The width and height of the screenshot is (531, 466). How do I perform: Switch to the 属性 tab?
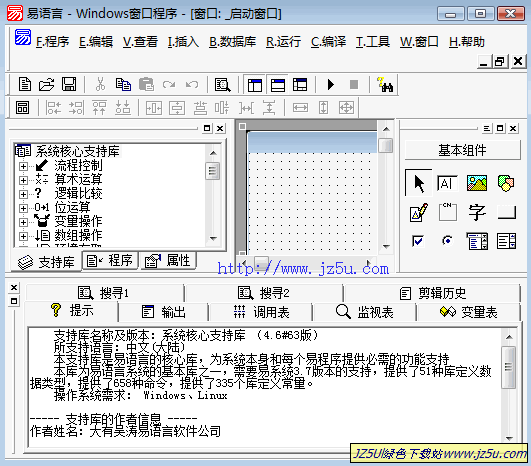(168, 260)
